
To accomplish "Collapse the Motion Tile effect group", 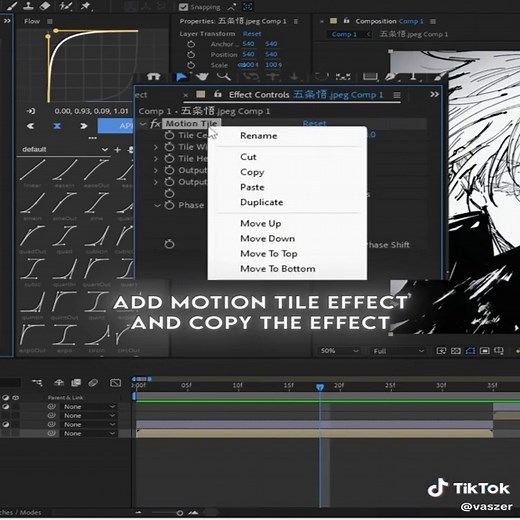I will click(143, 124).
